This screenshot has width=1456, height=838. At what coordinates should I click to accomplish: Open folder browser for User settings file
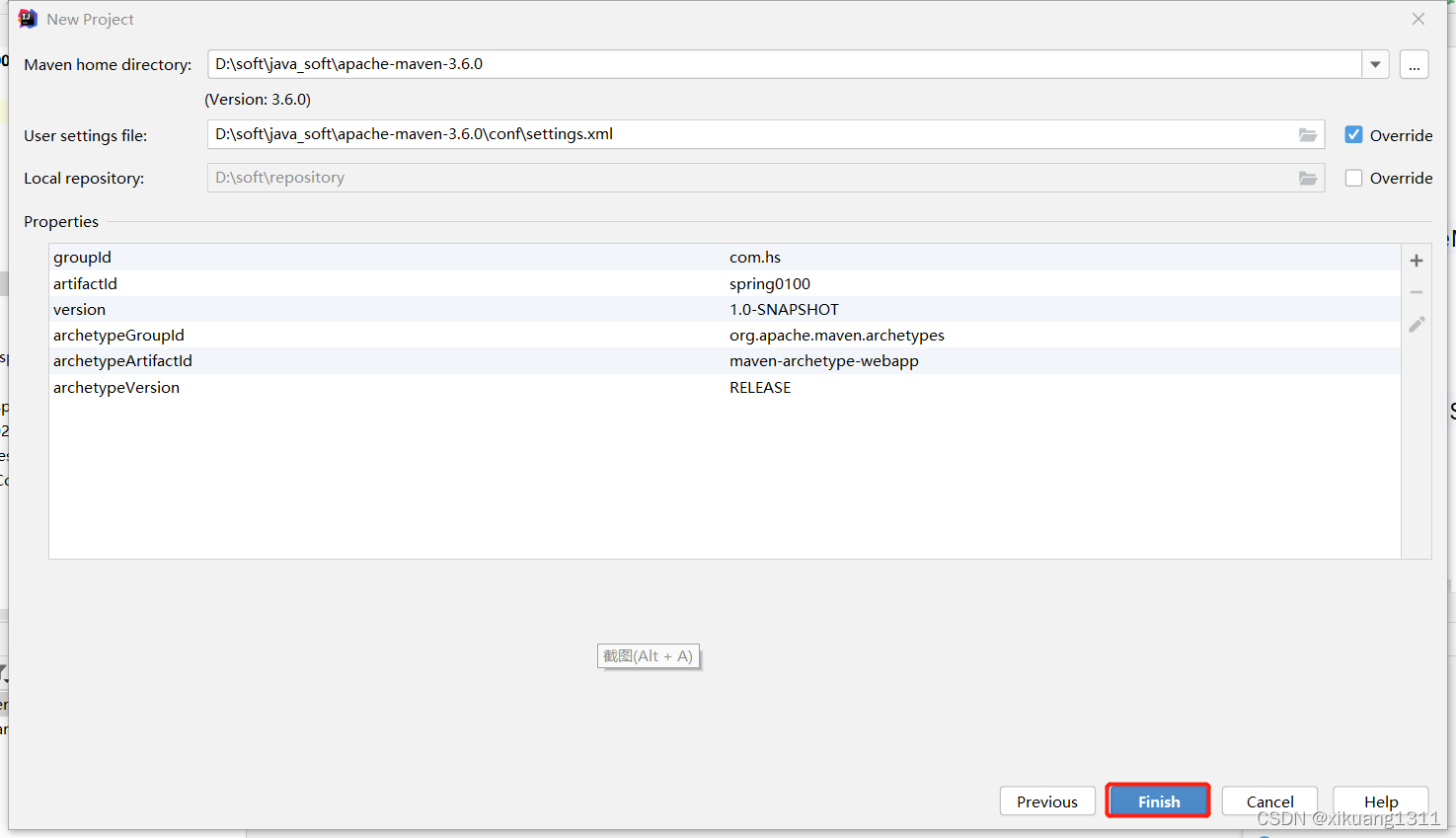tap(1308, 135)
